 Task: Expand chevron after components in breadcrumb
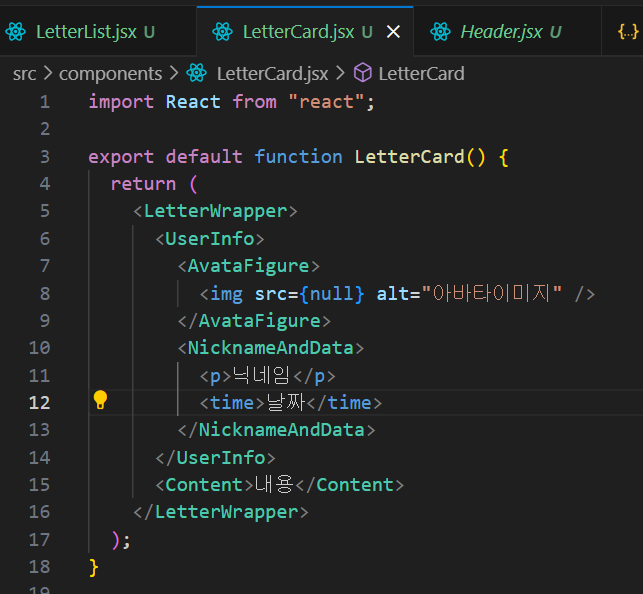pos(174,74)
